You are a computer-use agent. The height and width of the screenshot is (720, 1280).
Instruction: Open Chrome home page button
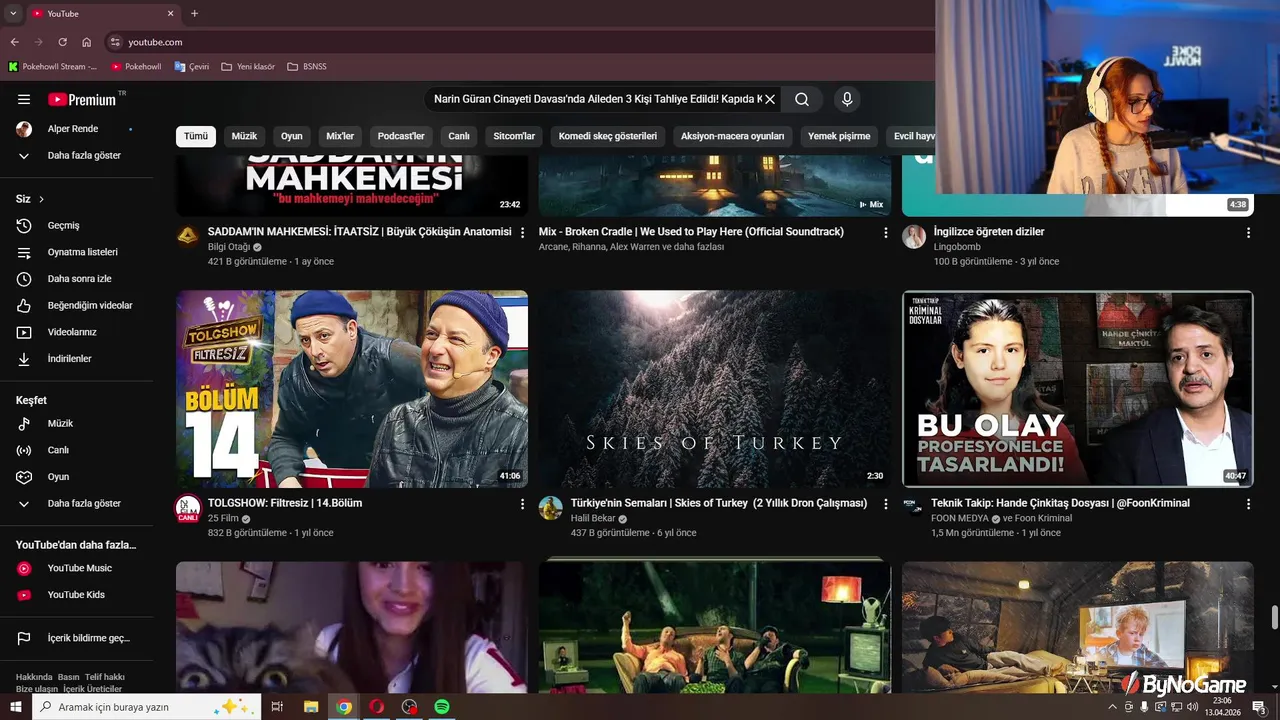click(x=86, y=42)
